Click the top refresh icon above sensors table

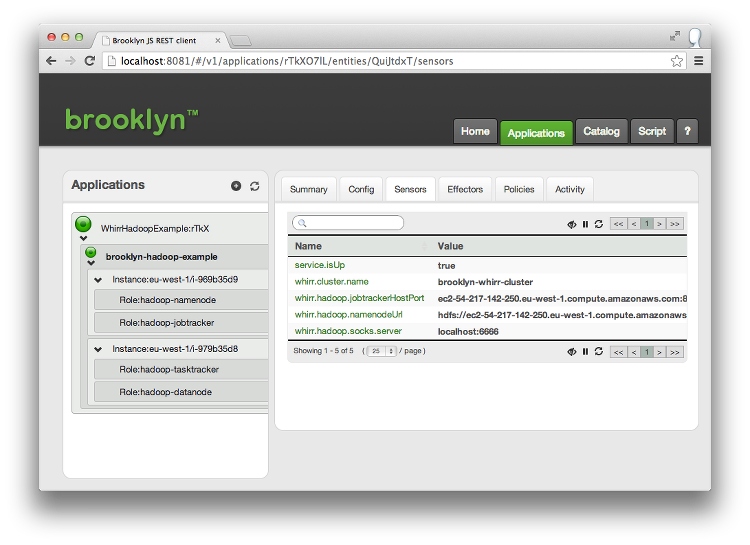pyautogui.click(x=598, y=224)
